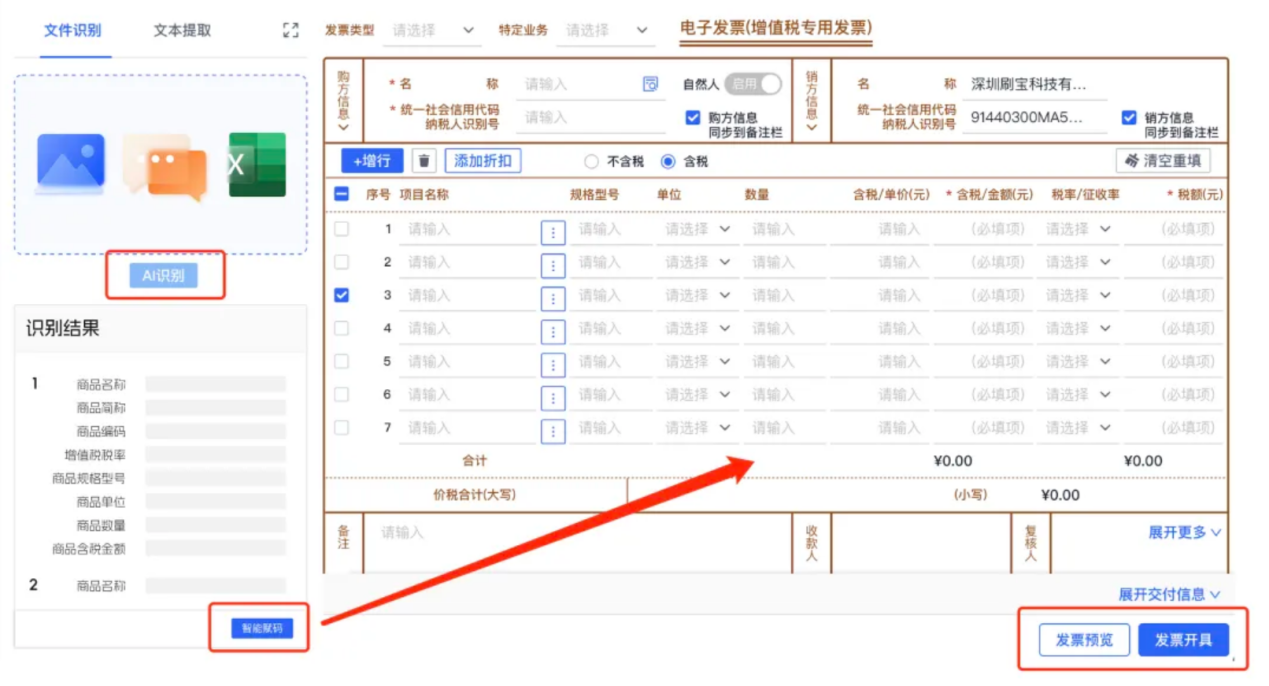
Task: Click the Excel file import icon
Action: pyautogui.click(x=257, y=164)
